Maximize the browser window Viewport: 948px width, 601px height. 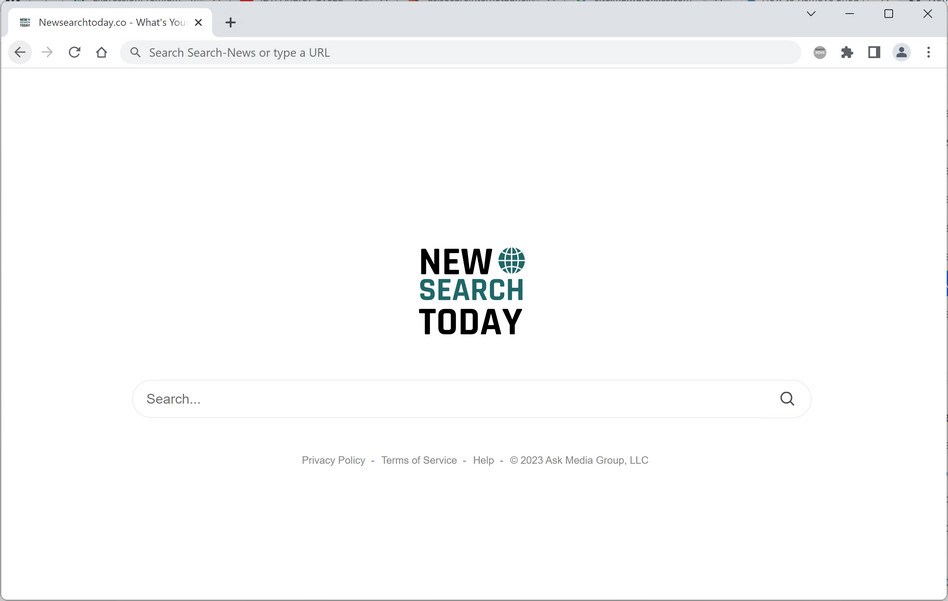pyautogui.click(x=888, y=13)
